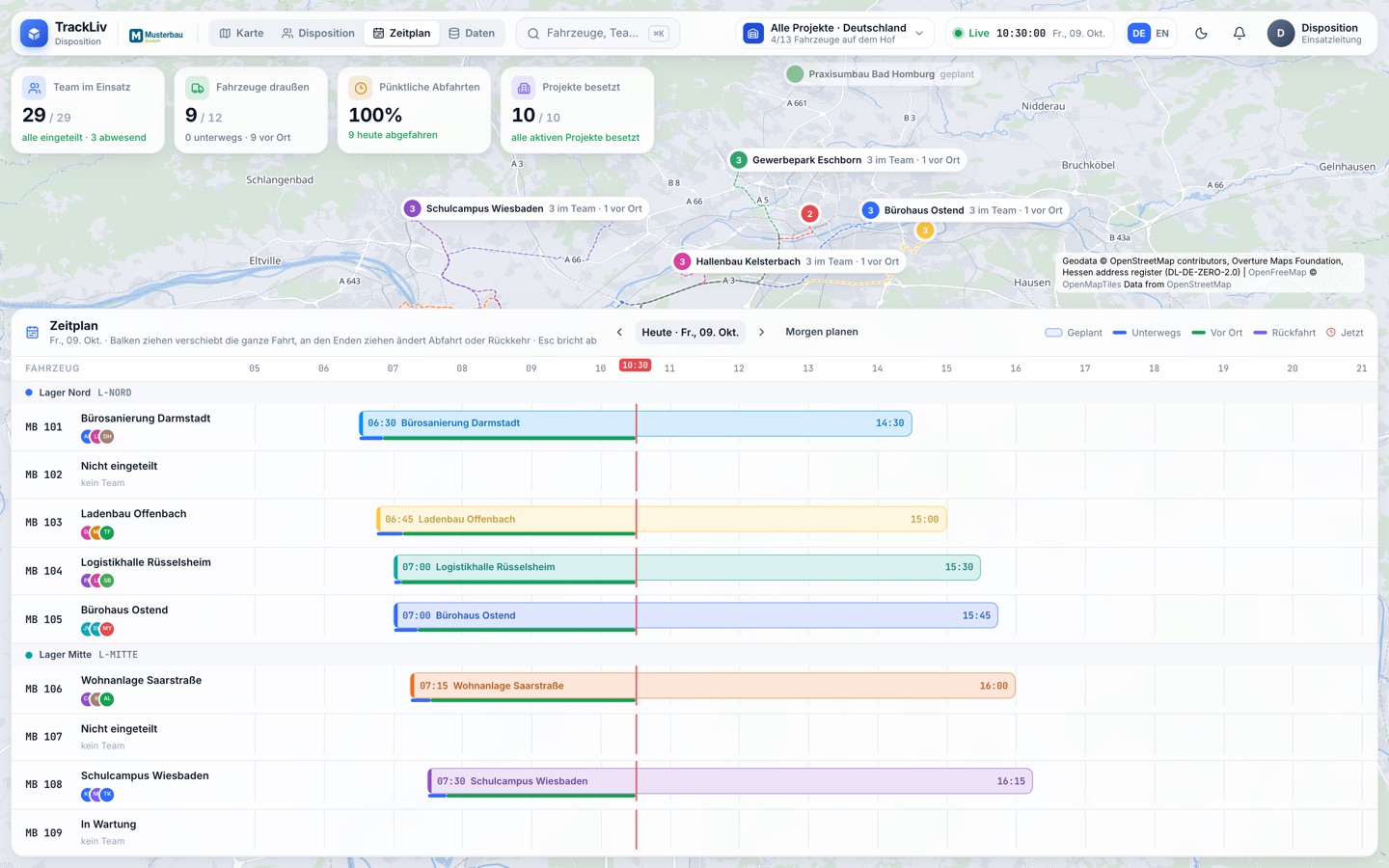
Task: Toggle the Unterwegs legend filter
Action: tap(1146, 333)
